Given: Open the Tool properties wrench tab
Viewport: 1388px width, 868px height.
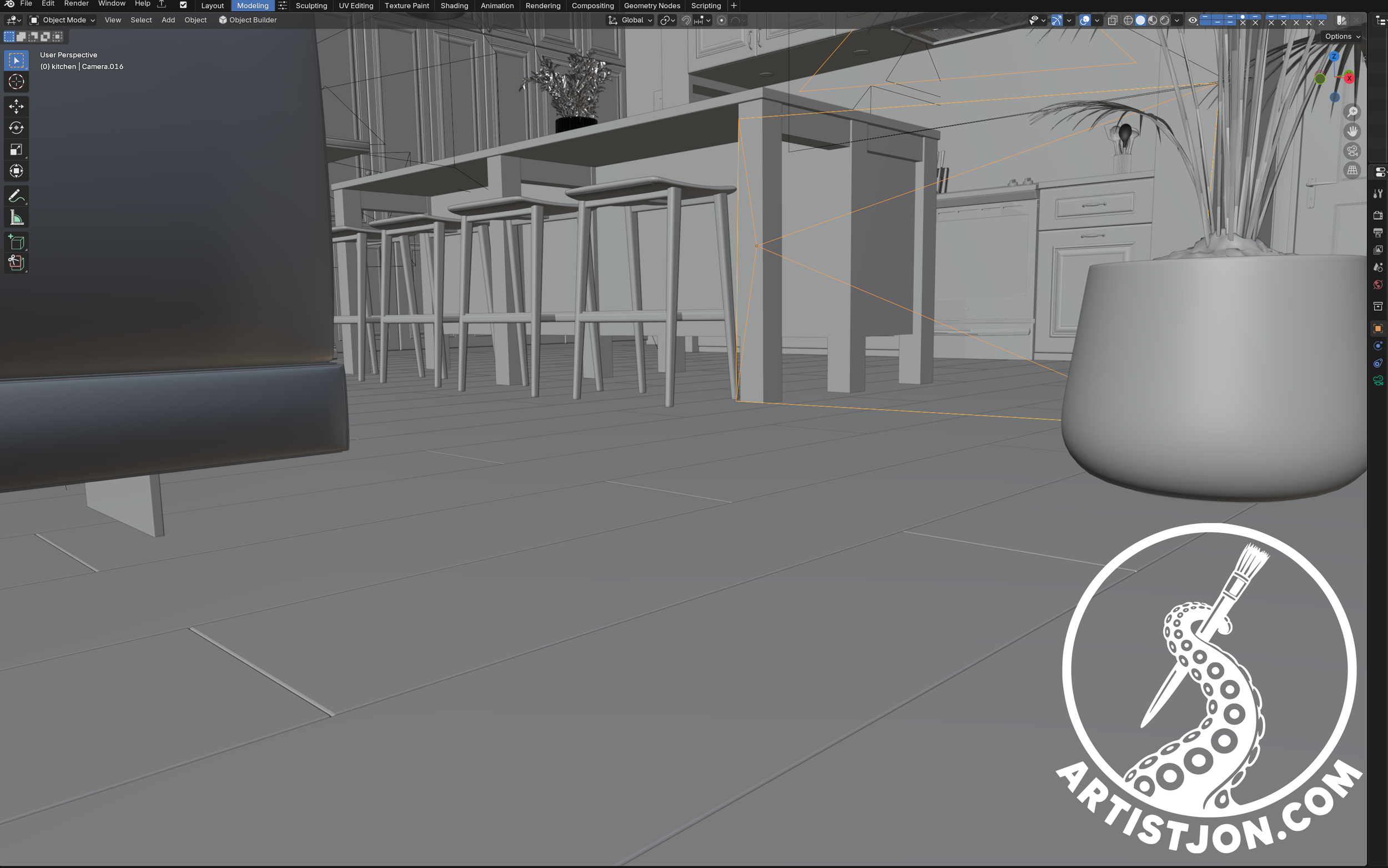Looking at the screenshot, I should [x=1377, y=194].
